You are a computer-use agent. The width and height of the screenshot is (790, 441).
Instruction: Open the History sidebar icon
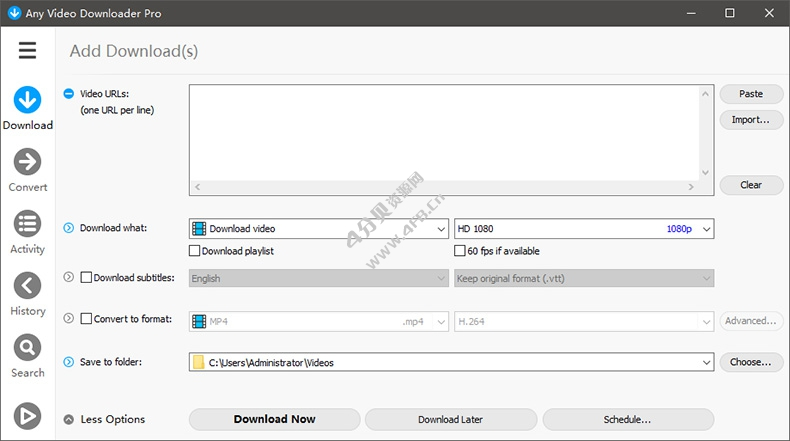click(27, 286)
